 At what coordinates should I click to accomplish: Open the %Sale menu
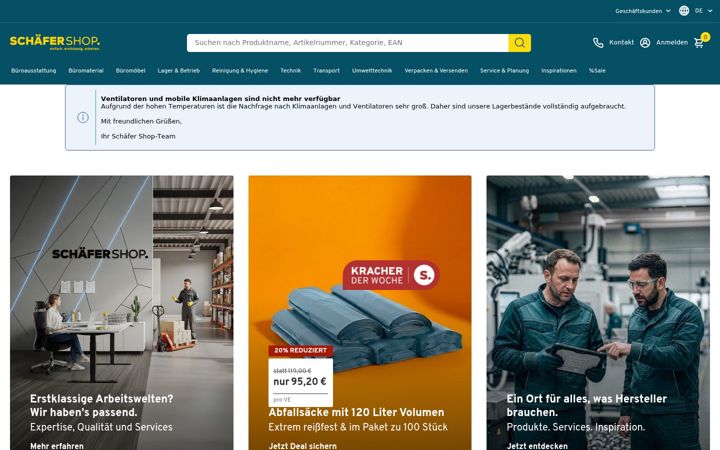point(597,71)
